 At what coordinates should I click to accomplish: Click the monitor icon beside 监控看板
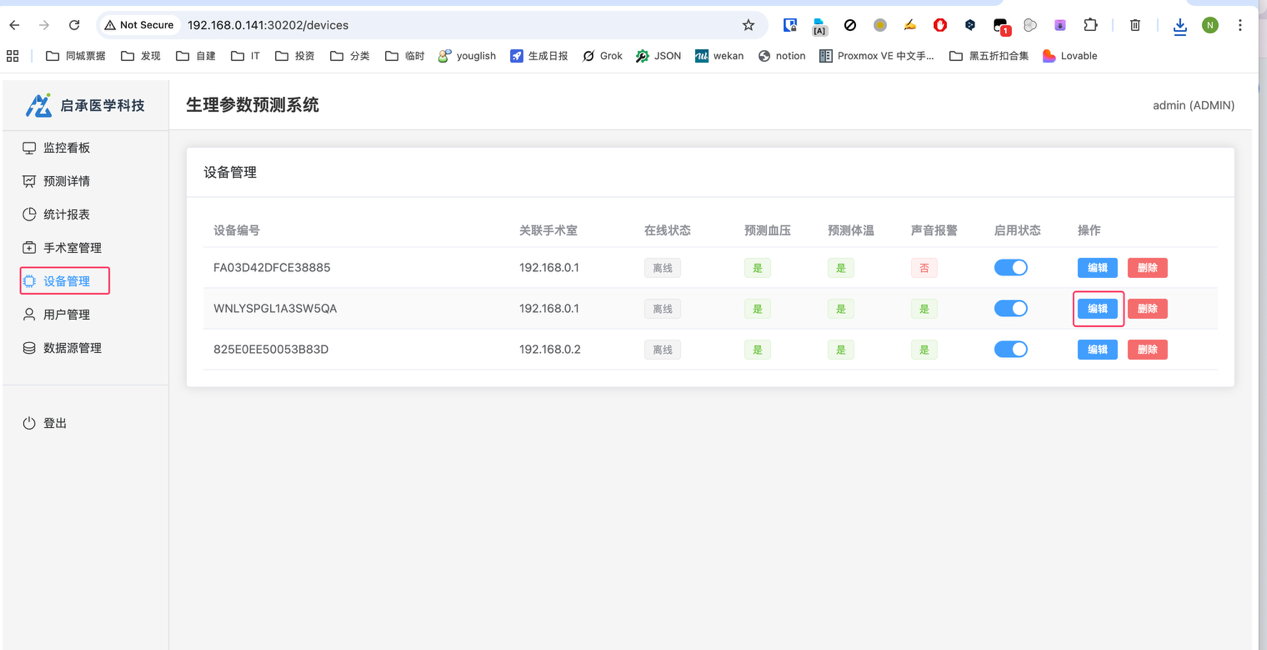[x=29, y=148]
